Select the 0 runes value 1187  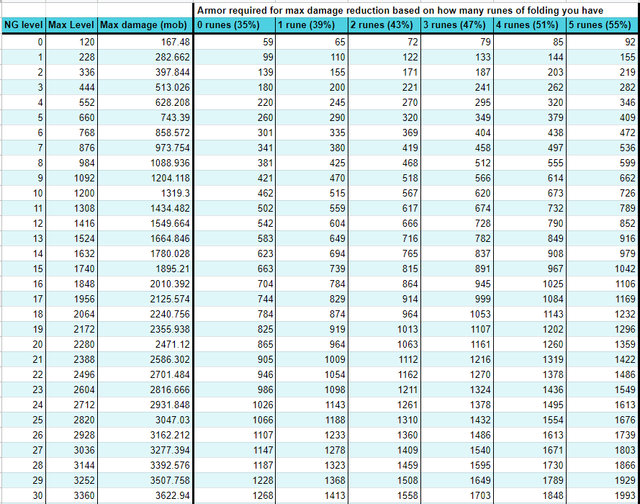[235, 465]
